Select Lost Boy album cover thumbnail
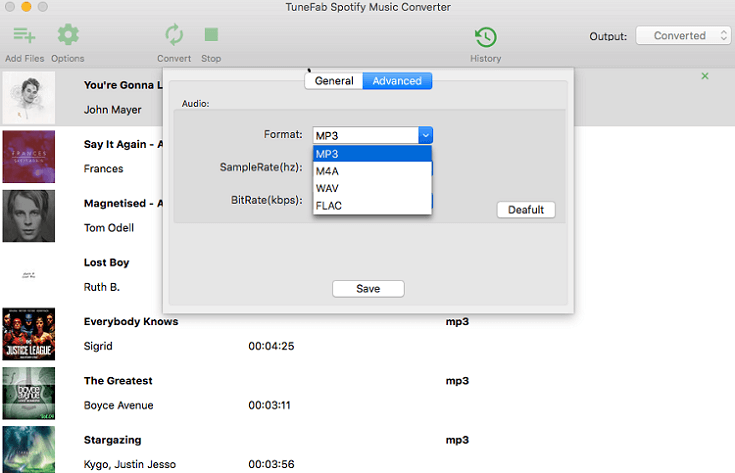 (29, 275)
